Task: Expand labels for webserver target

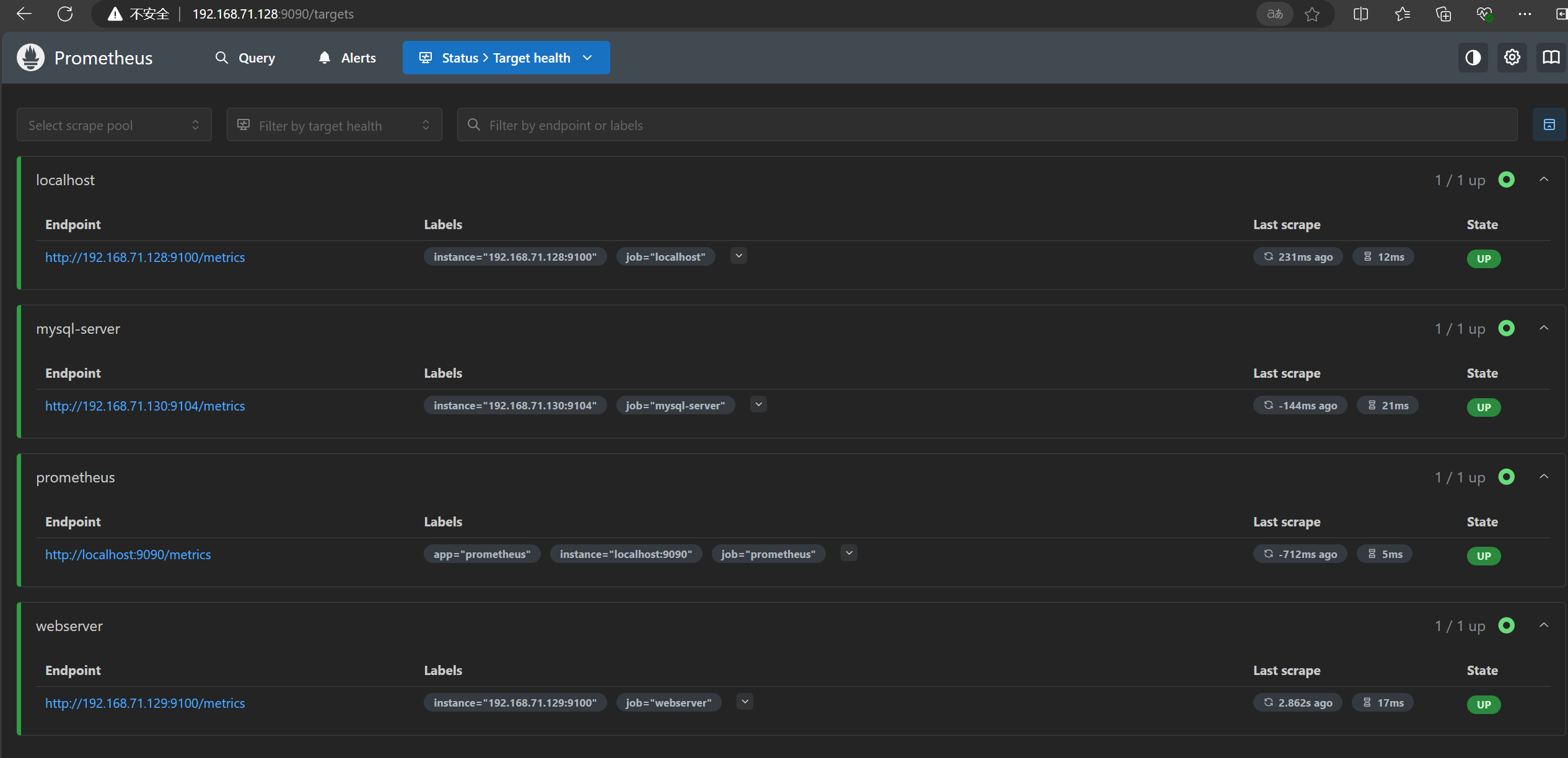Action: point(745,702)
